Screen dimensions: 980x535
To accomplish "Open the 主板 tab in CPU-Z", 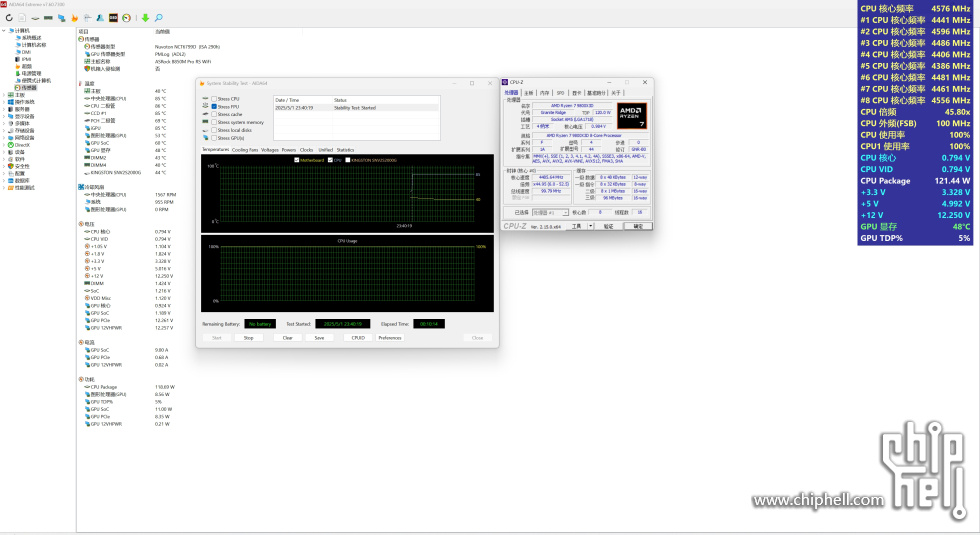I will [529, 92].
